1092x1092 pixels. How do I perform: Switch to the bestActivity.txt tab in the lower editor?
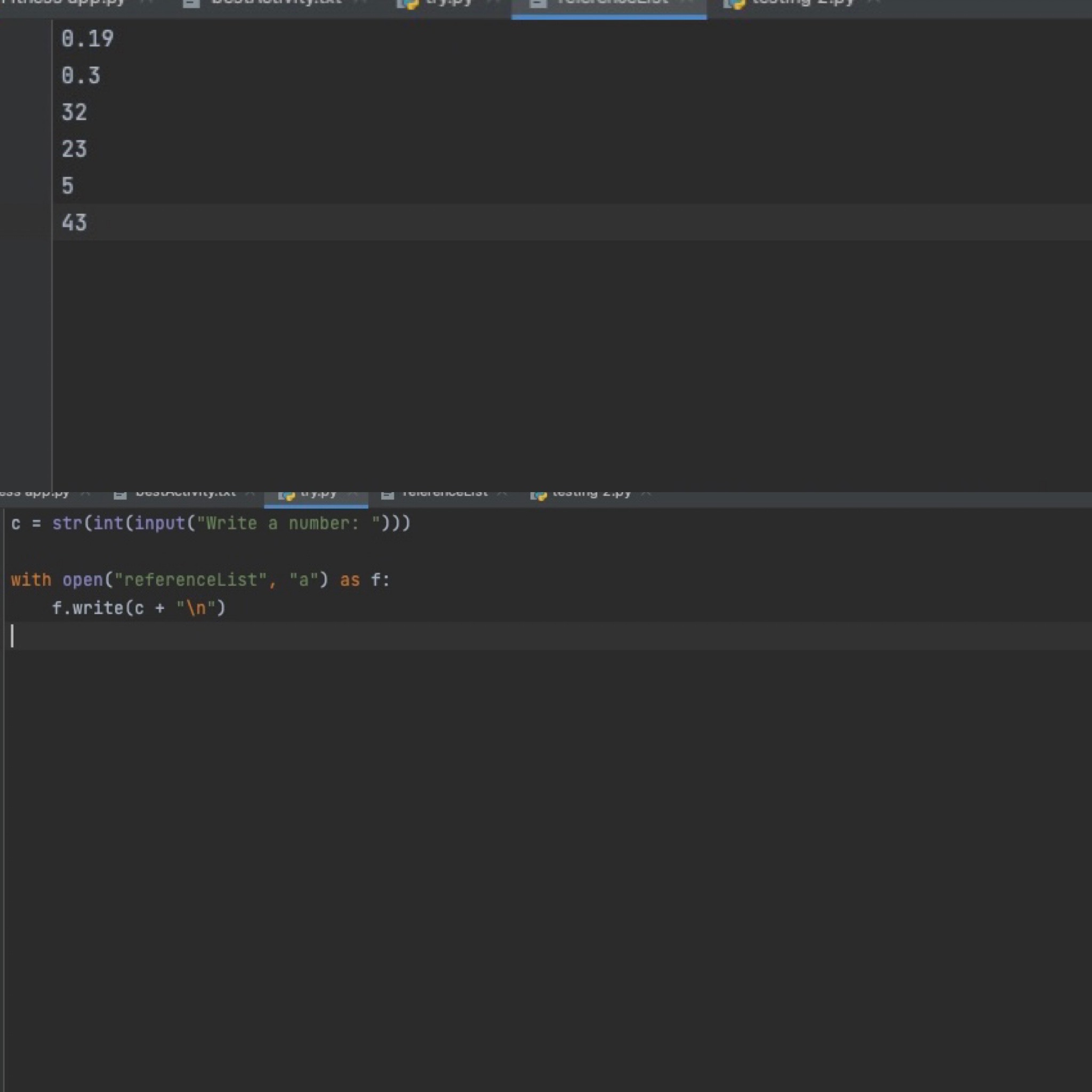point(186,493)
